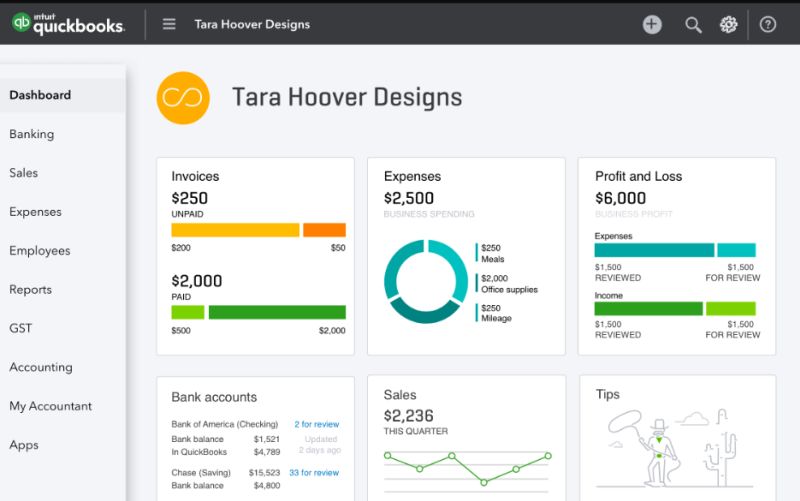Viewport: 800px width, 501px height.
Task: Click the $250 unpaid invoices amount
Action: (189, 198)
